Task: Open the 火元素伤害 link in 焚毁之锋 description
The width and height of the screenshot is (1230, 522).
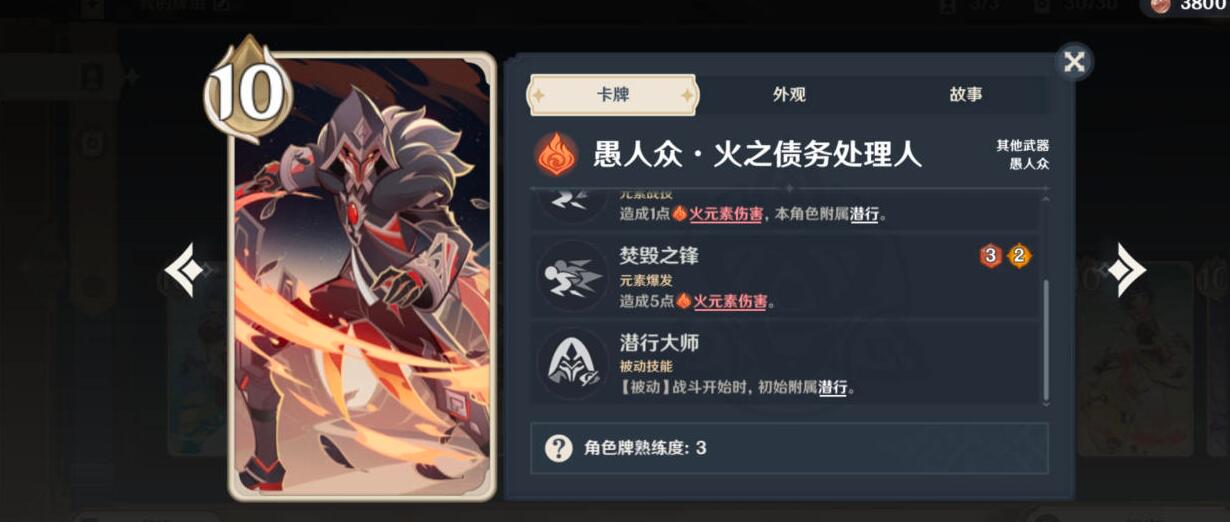Action: click(729, 301)
